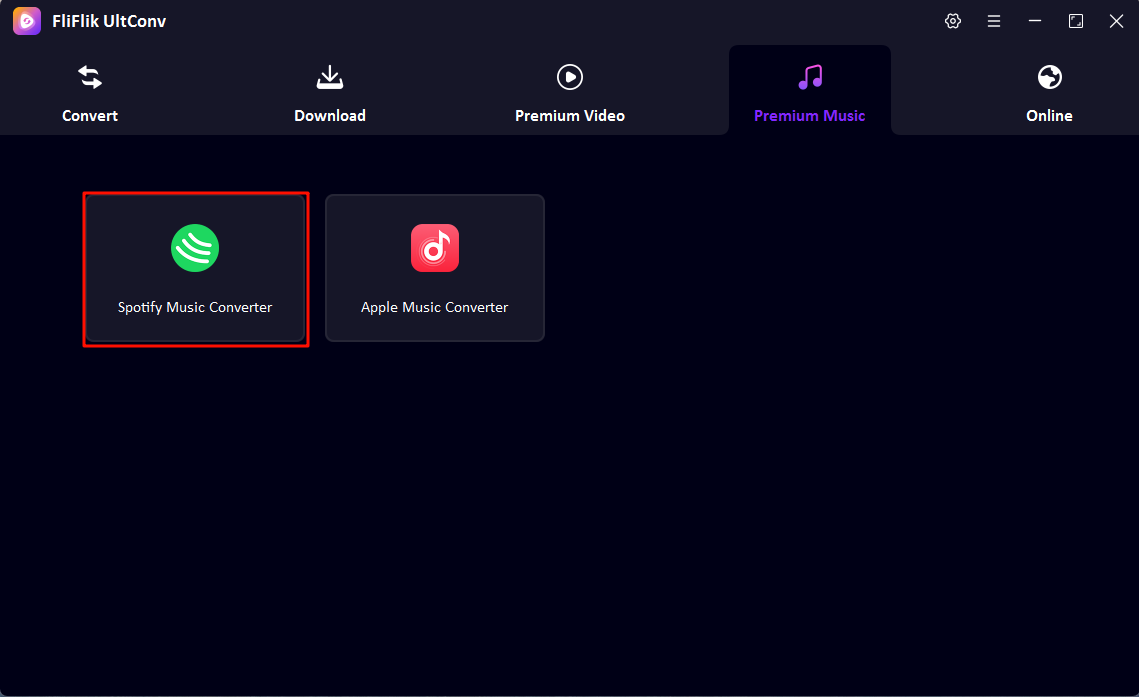Open the settings gear

pyautogui.click(x=952, y=20)
